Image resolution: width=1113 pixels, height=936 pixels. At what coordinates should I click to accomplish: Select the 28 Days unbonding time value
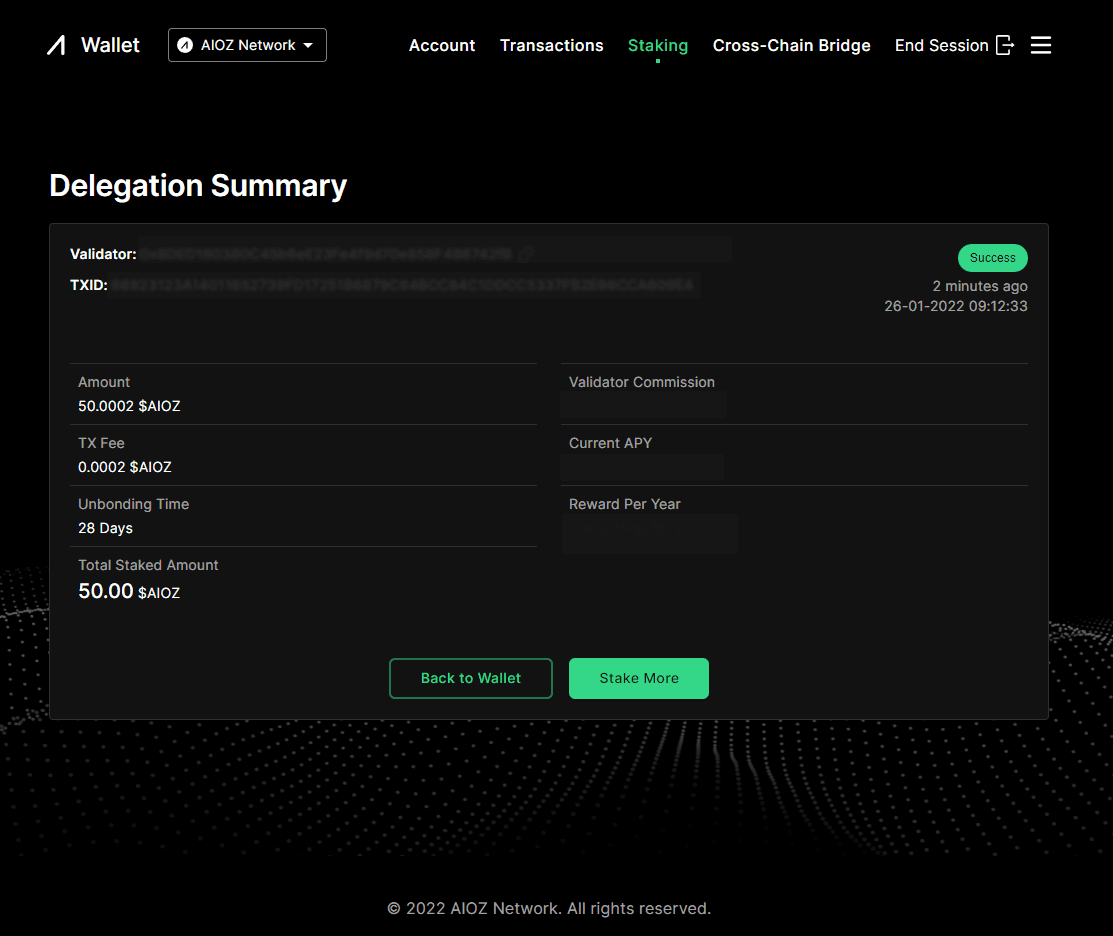(x=105, y=528)
